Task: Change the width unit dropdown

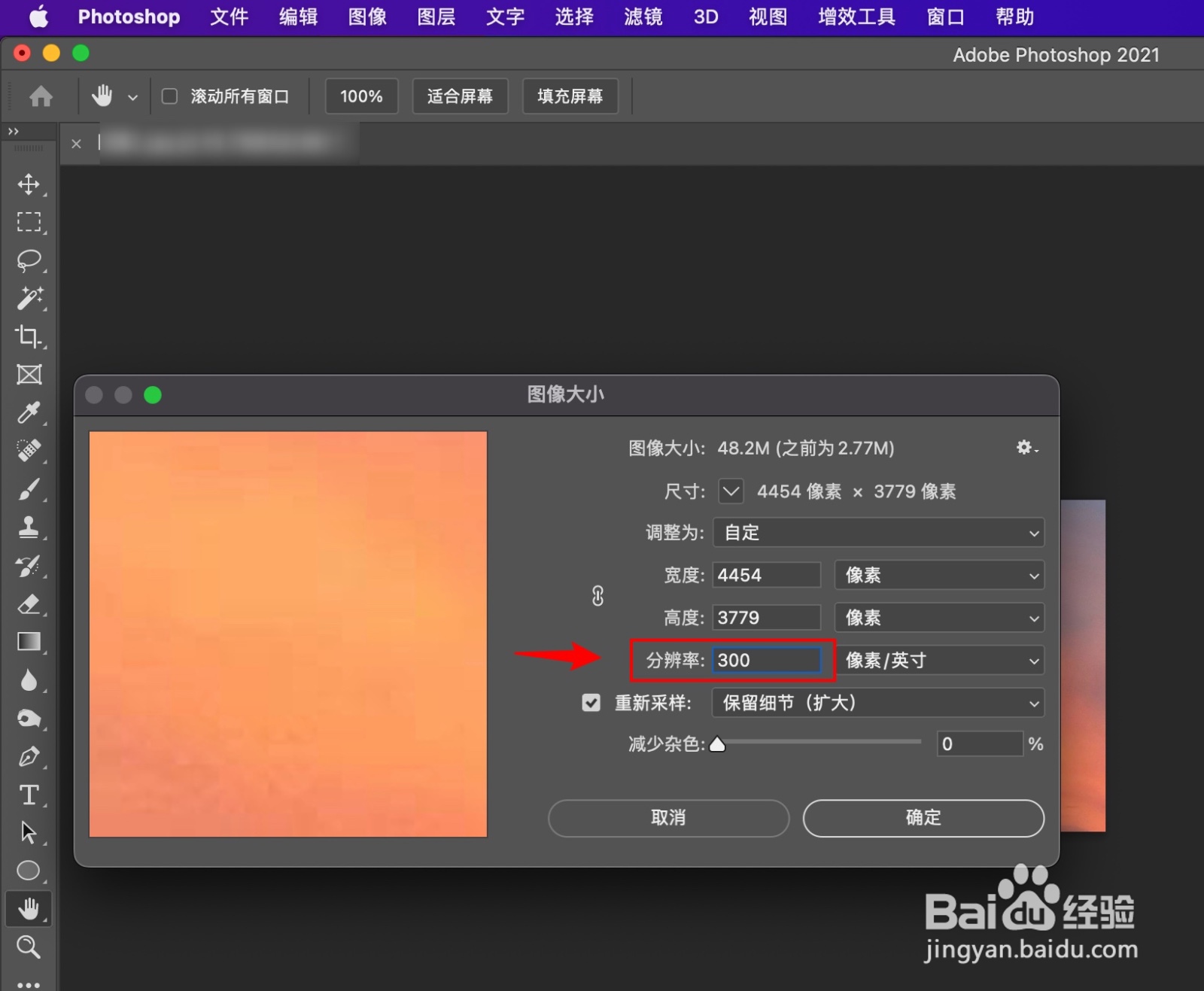Action: coord(939,576)
